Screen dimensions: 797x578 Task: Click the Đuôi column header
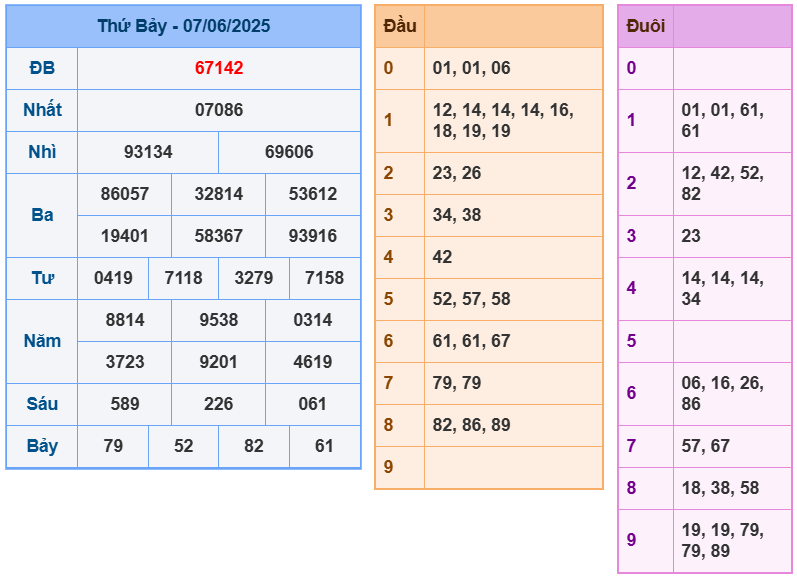pyautogui.click(x=645, y=26)
